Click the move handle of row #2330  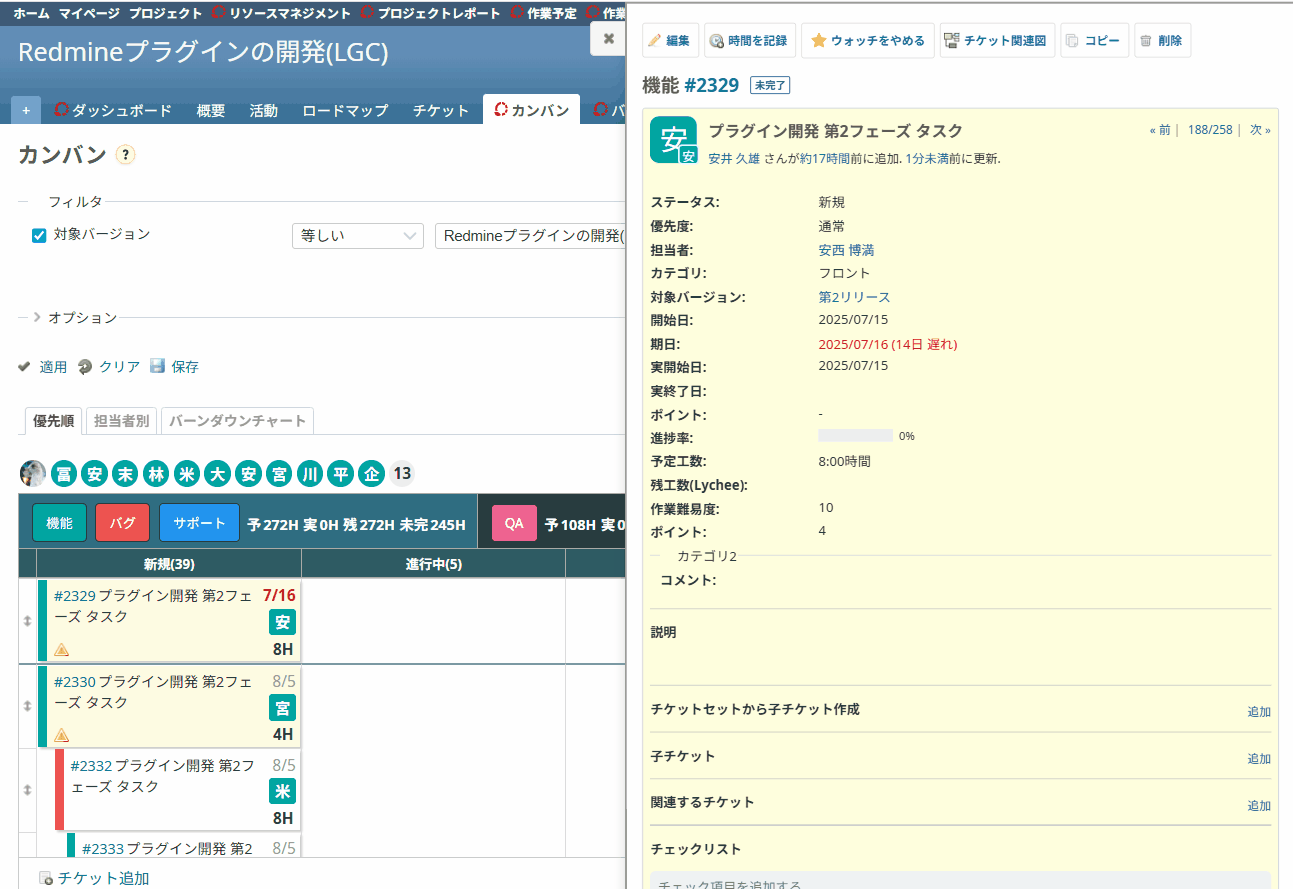pyautogui.click(x=27, y=706)
